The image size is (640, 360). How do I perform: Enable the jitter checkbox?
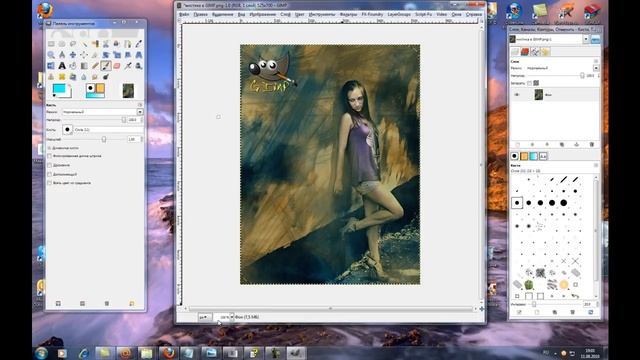click(x=49, y=165)
